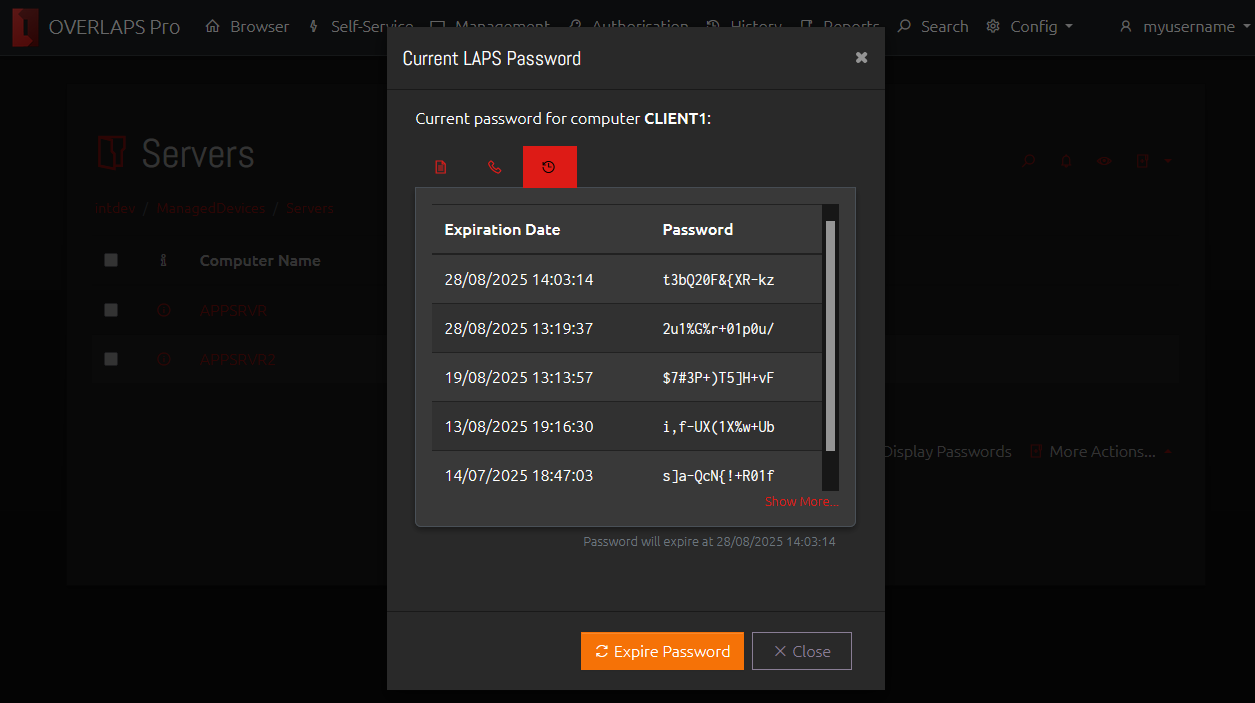
Task: Switch to the phone spelling tab
Action: point(495,167)
